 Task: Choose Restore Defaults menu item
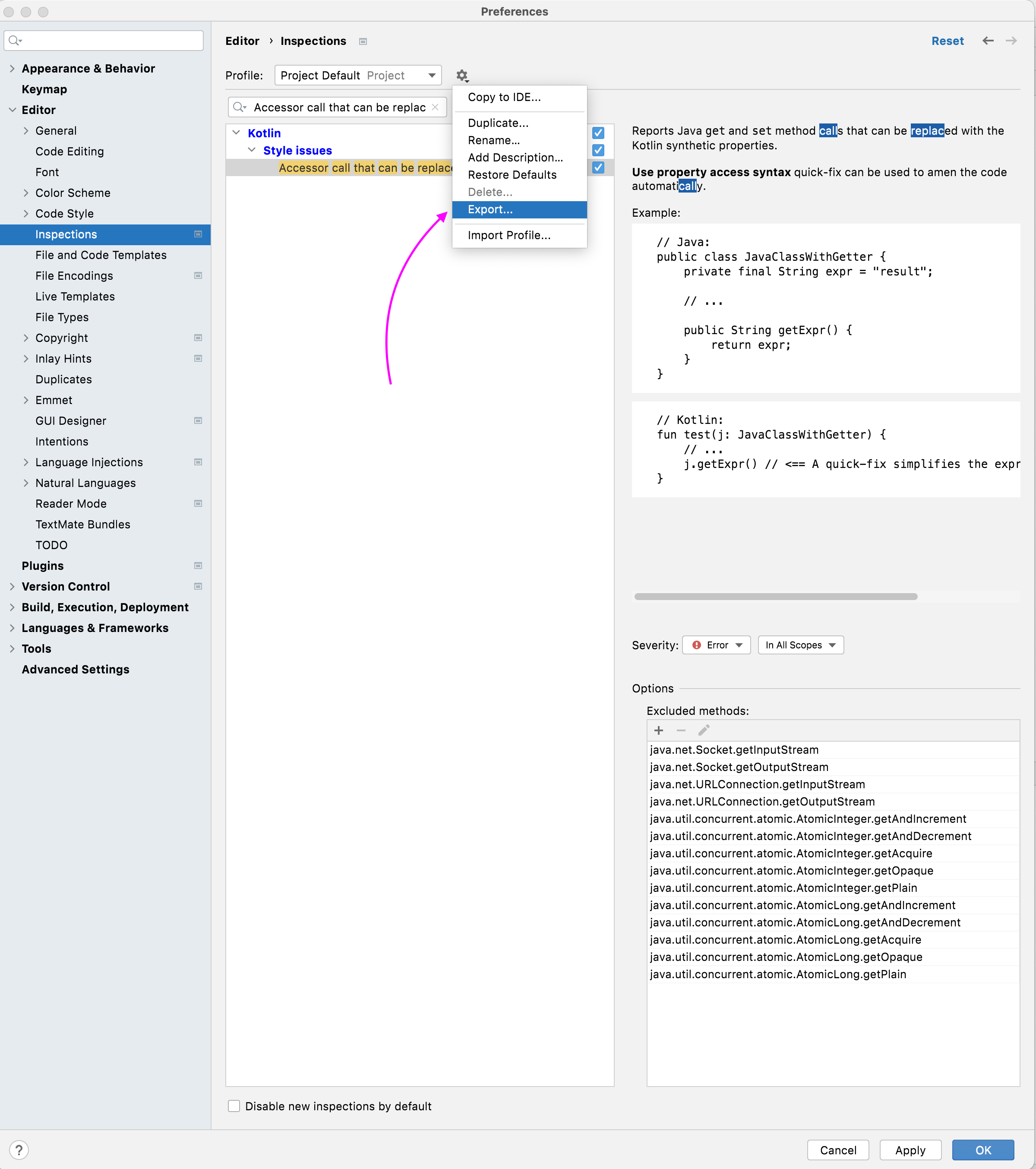519,175
